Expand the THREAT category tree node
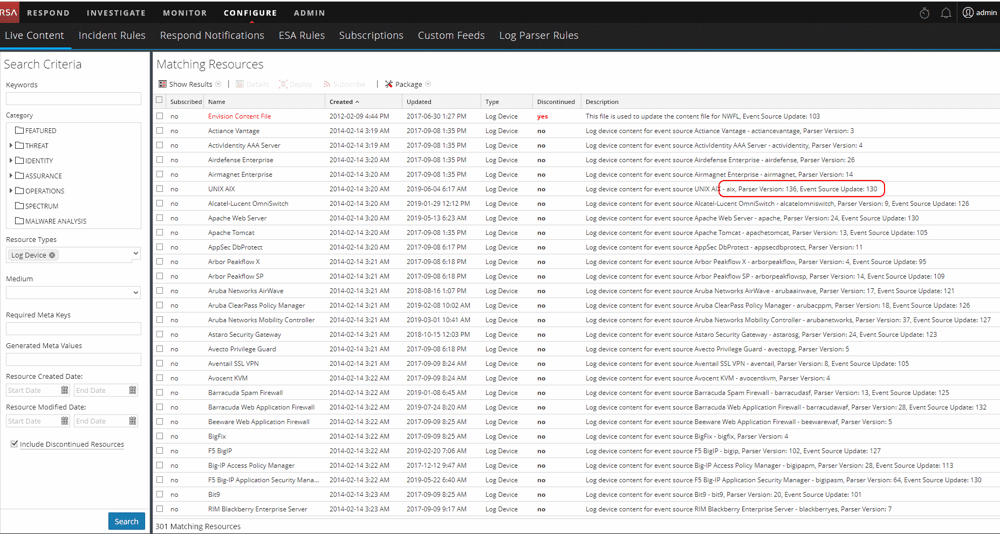The image size is (1000, 534). [10, 146]
